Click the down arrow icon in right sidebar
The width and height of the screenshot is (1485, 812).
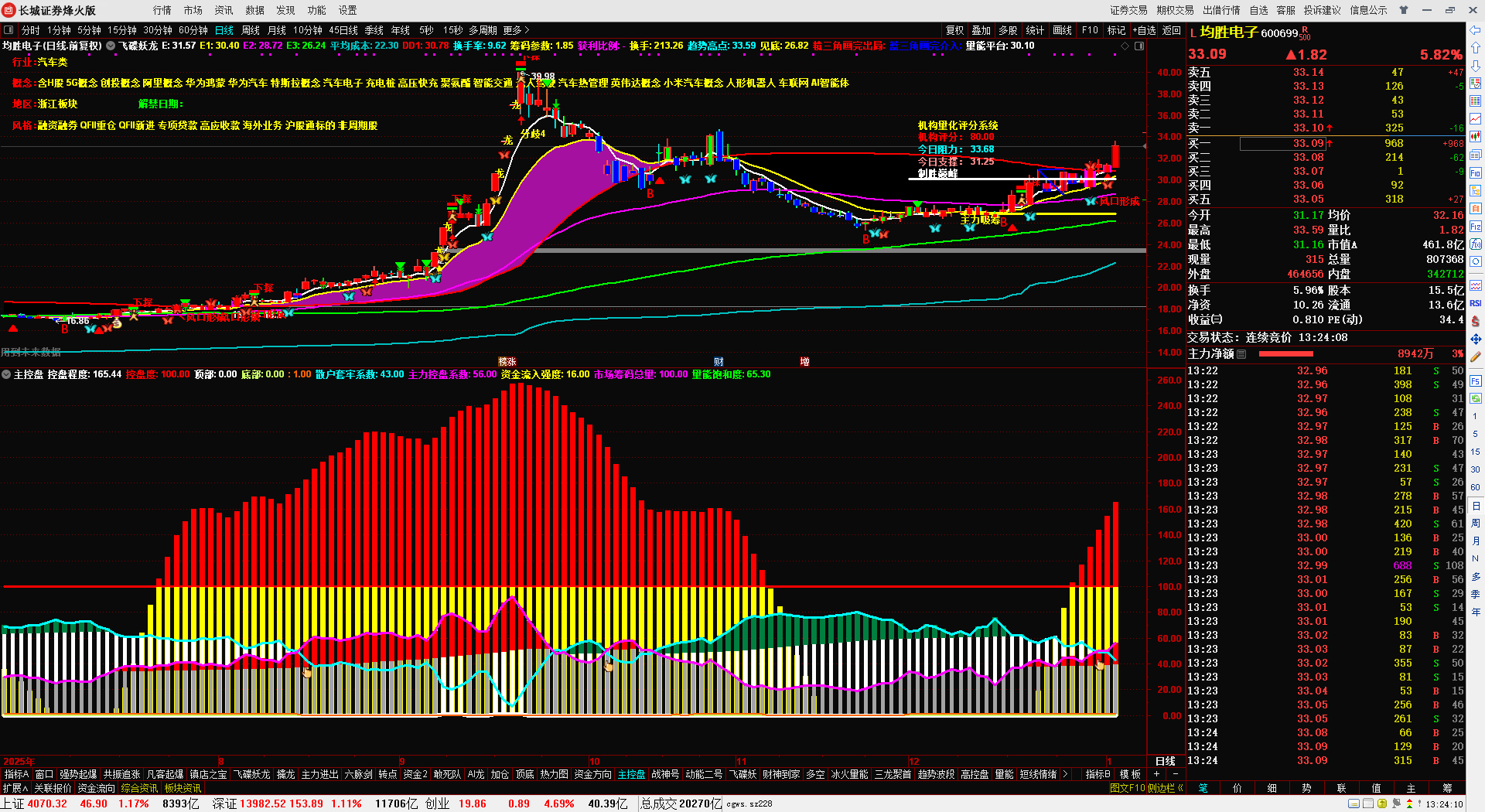click(1476, 66)
